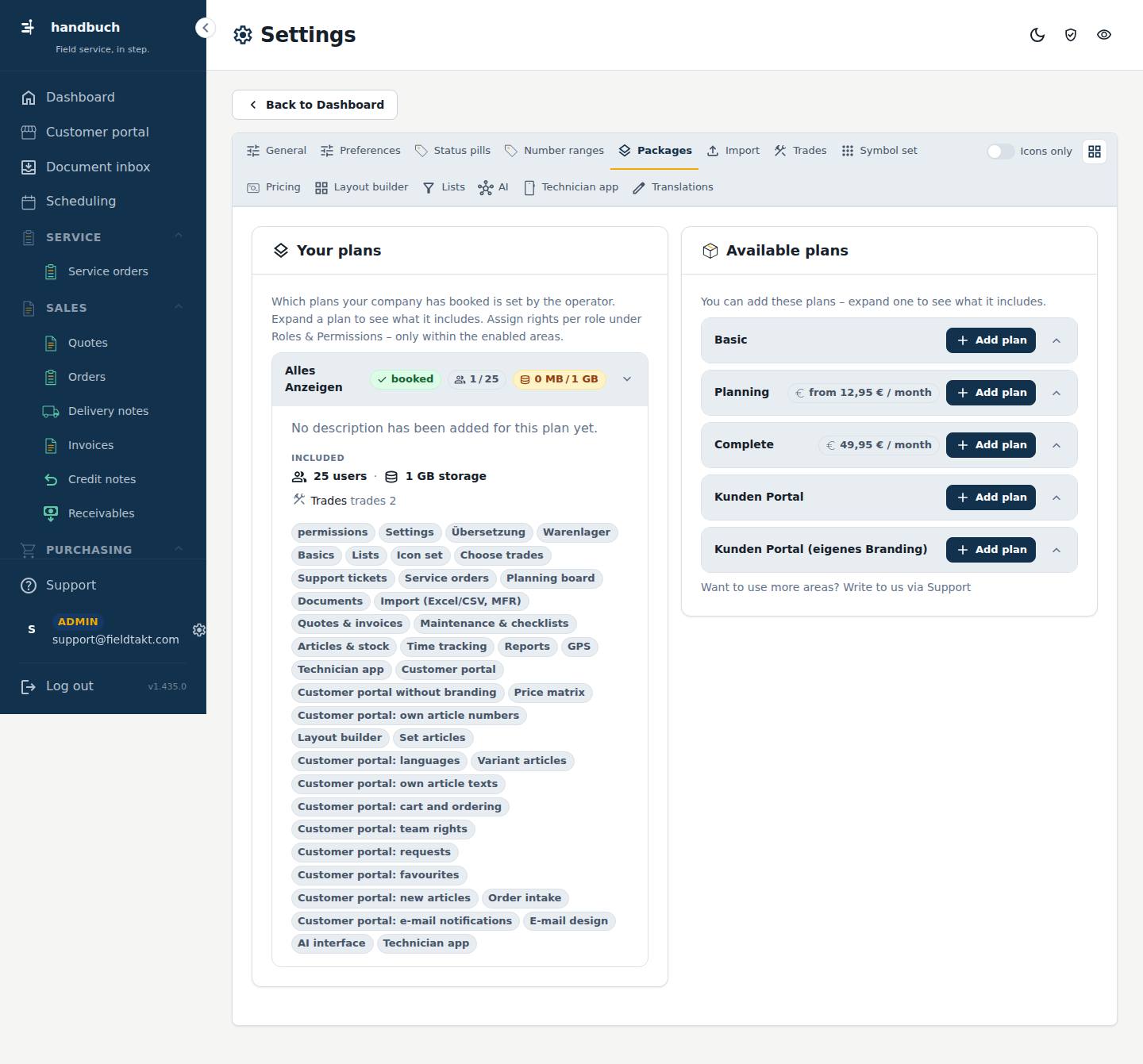Expand the Complete plan details

click(1056, 445)
